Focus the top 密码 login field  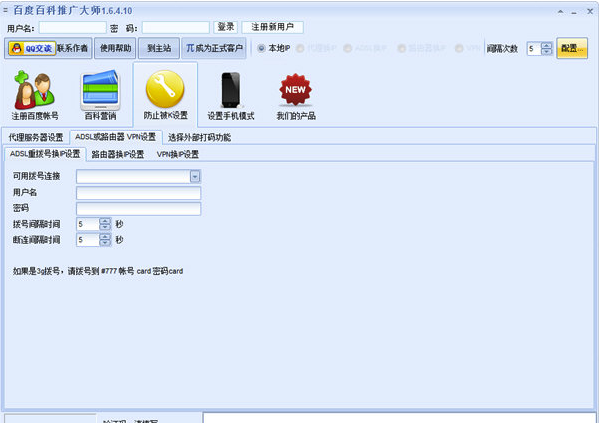pyautogui.click(x=176, y=28)
